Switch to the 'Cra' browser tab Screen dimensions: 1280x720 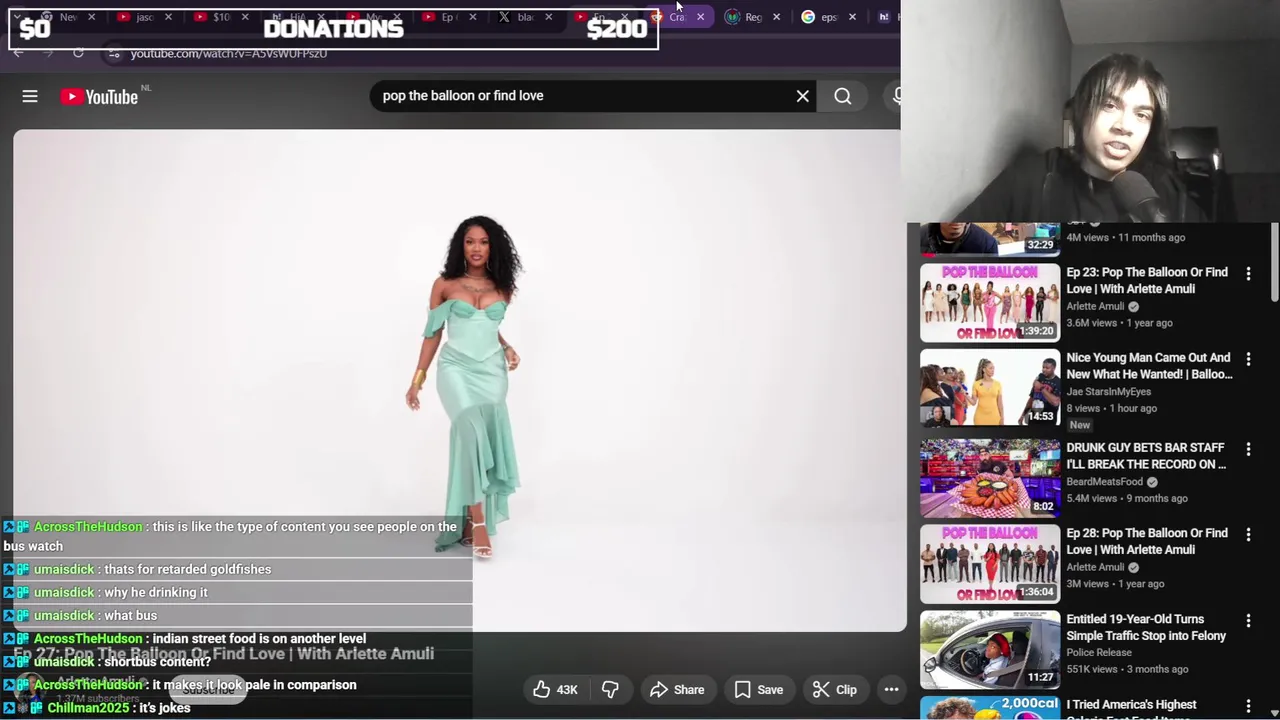tap(675, 17)
